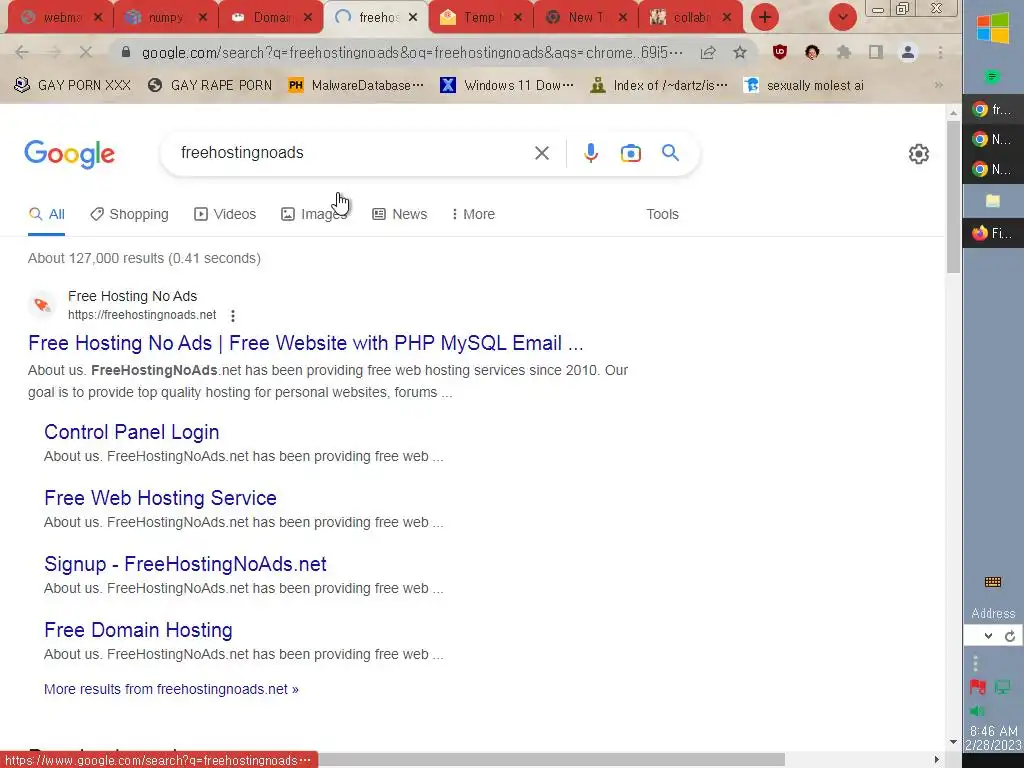Click the blue magnifier search button

(670, 153)
